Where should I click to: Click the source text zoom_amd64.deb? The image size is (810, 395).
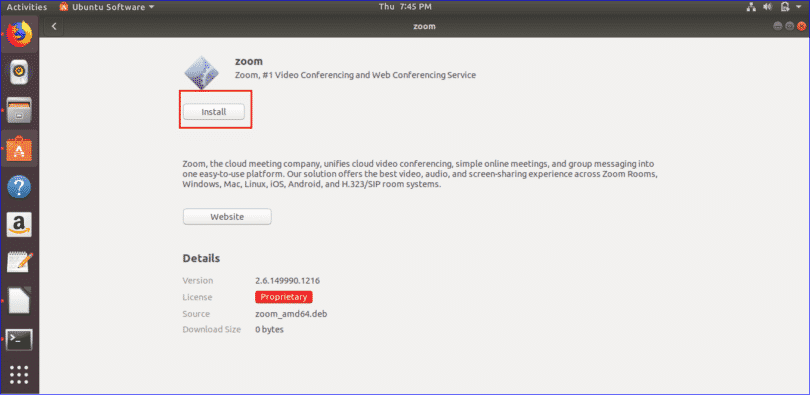pyautogui.click(x=291, y=314)
